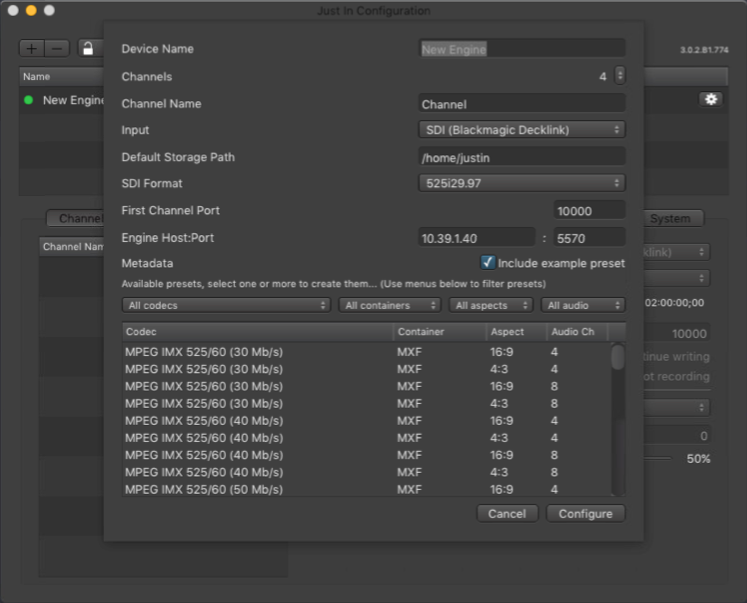Open the All aspects filter
Screen dimensions: 747x603
click(491, 305)
